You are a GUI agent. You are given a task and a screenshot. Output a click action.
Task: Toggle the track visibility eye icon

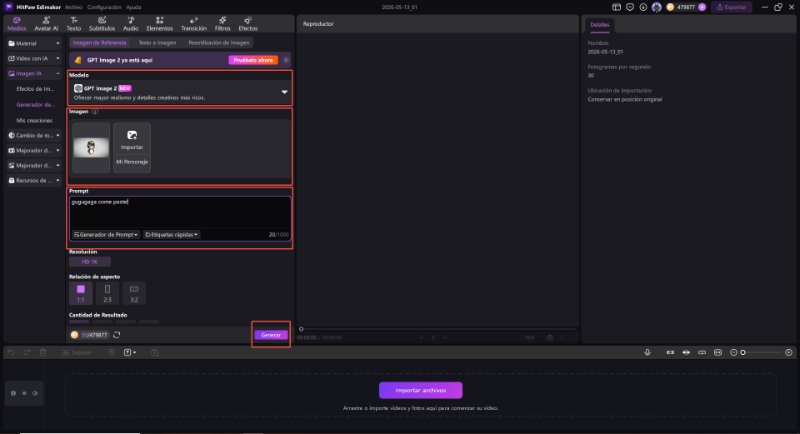pos(24,393)
